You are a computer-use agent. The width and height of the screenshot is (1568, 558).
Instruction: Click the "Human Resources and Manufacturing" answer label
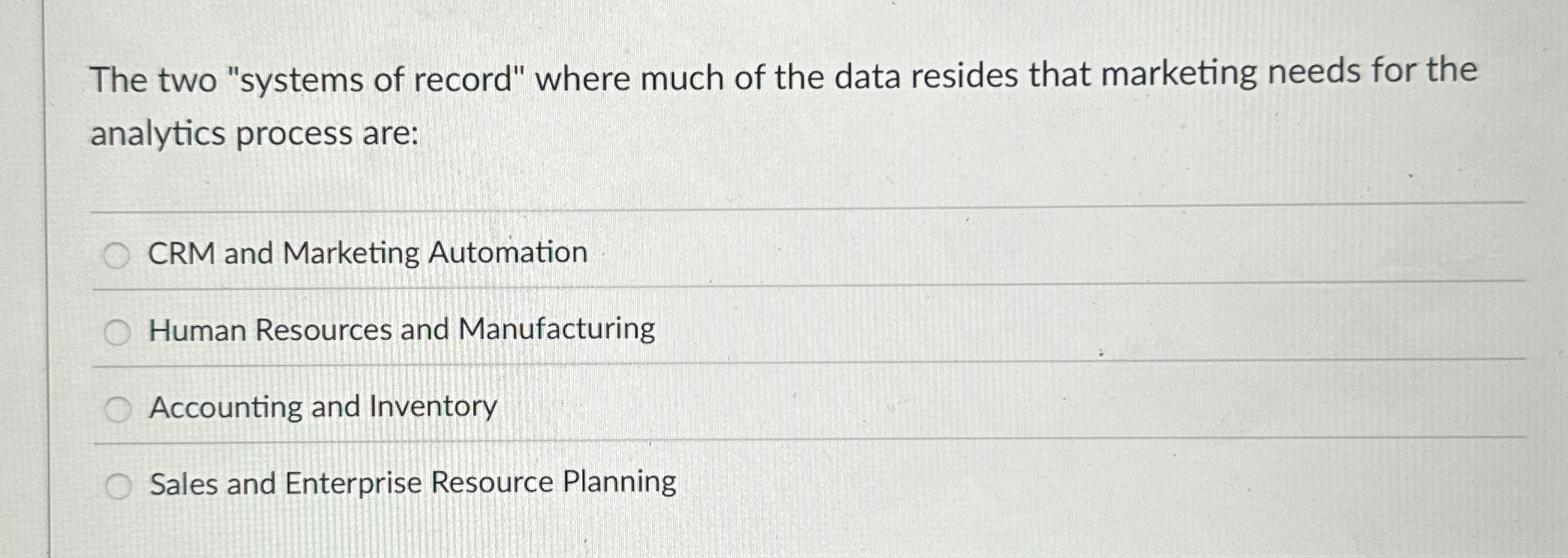tap(402, 330)
